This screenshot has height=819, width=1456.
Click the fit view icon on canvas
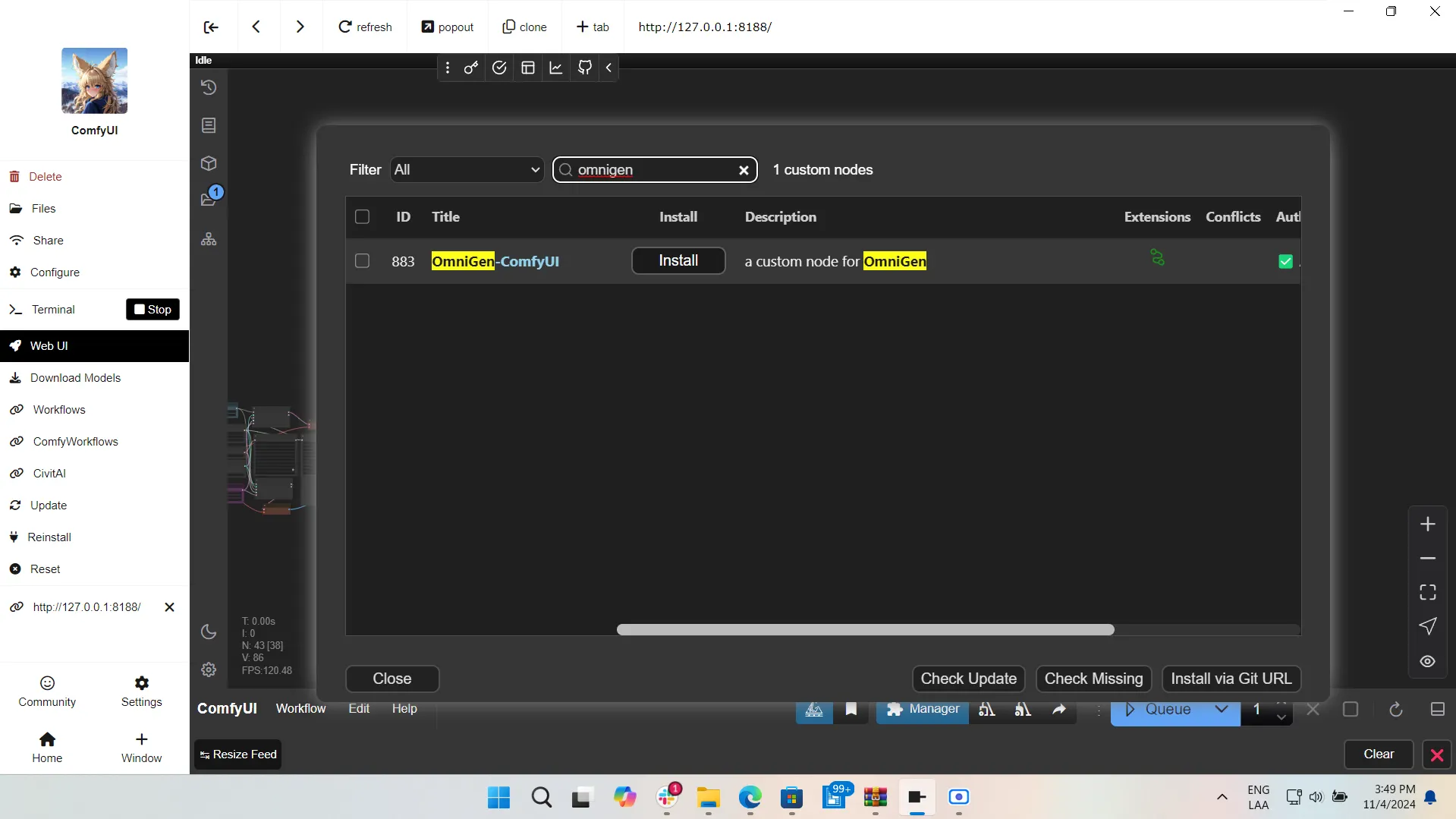pyautogui.click(x=1427, y=592)
